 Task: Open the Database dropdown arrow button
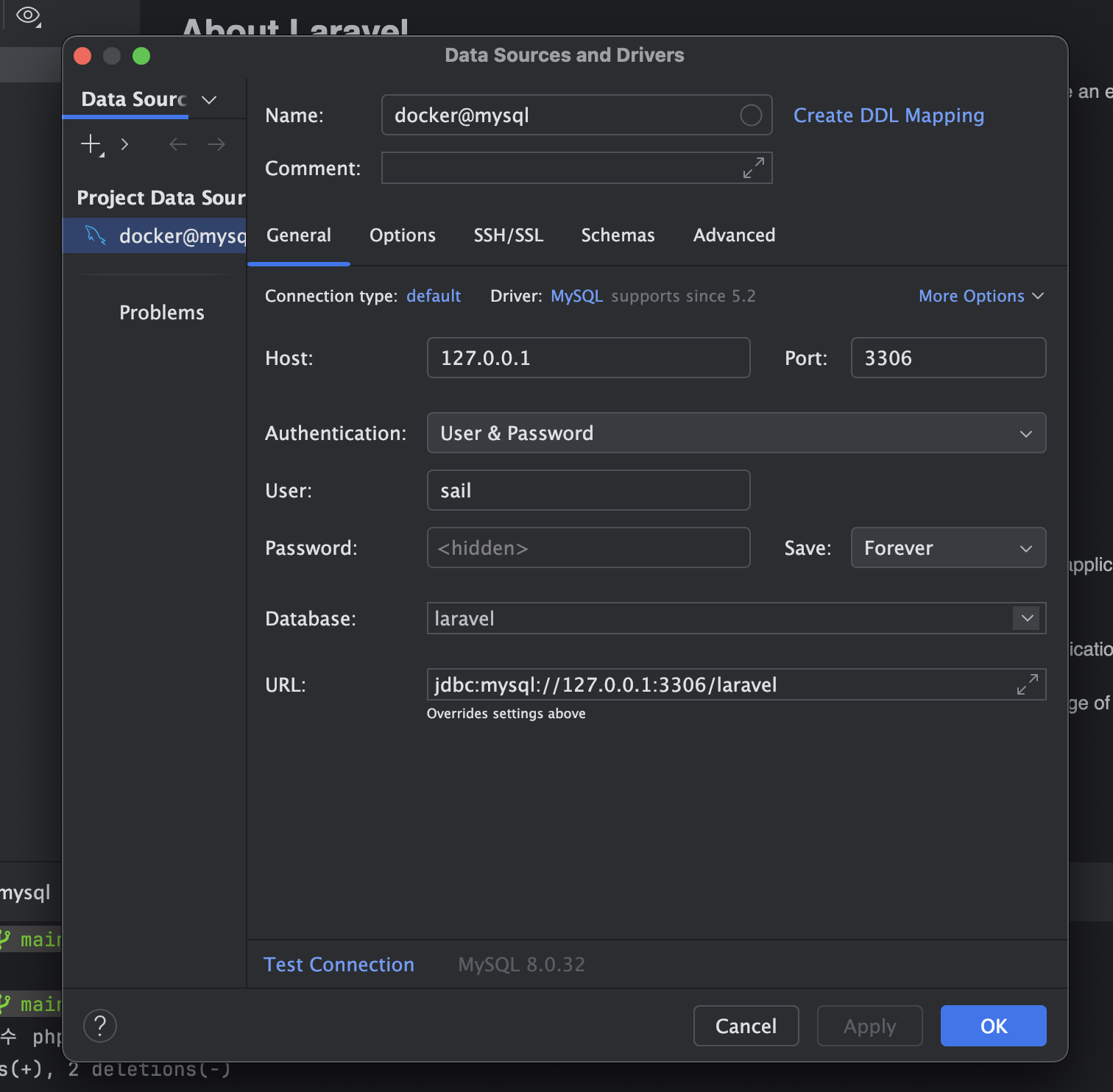point(1027,618)
